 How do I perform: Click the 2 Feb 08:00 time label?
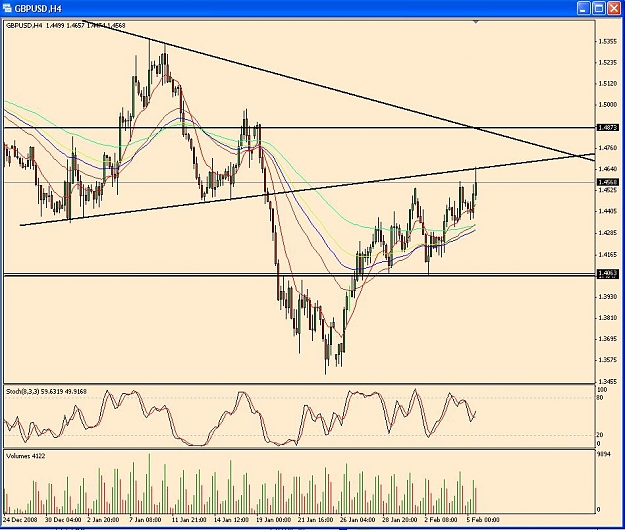click(x=441, y=520)
